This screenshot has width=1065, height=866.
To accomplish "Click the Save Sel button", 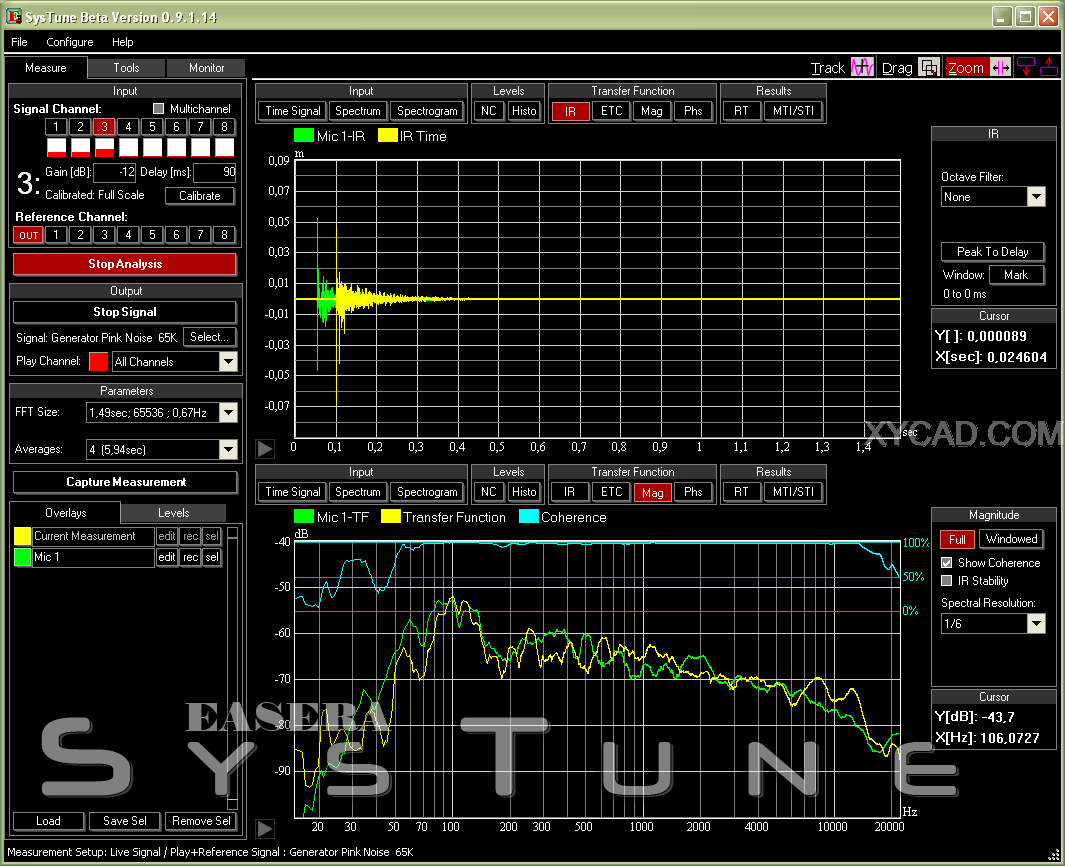I will pyautogui.click(x=125, y=821).
